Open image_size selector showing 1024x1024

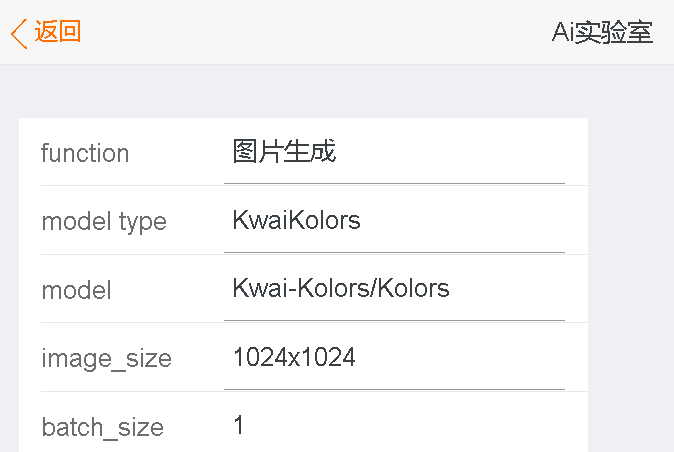coord(394,357)
